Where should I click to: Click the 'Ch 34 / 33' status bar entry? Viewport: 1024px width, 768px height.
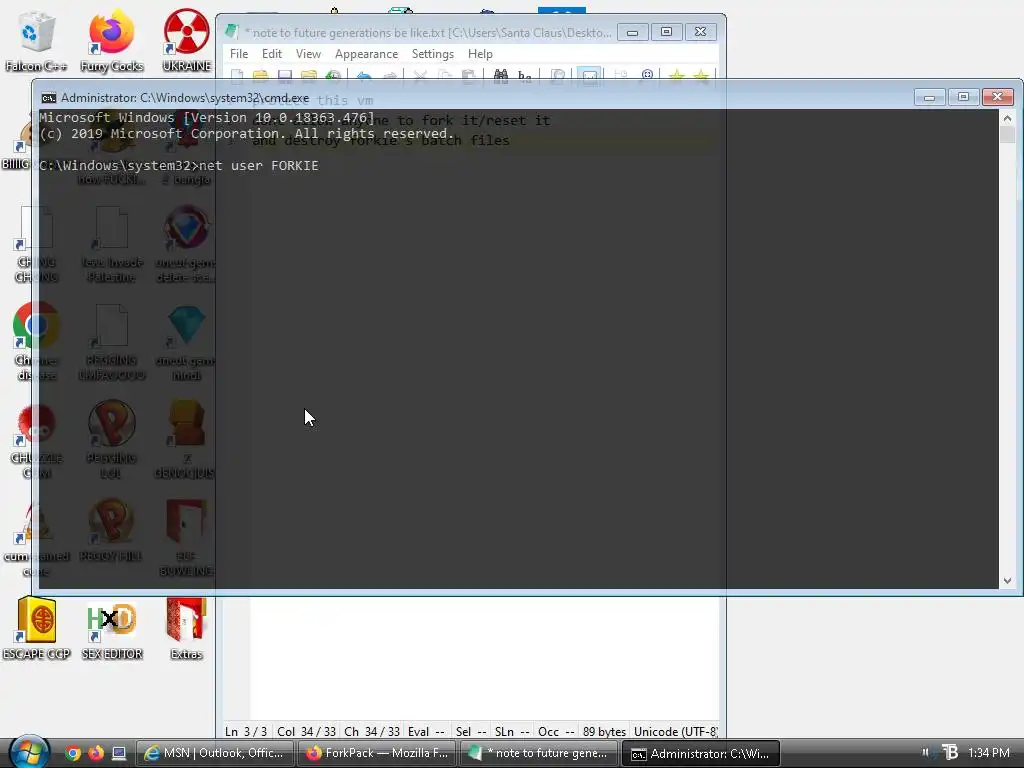pyautogui.click(x=372, y=731)
